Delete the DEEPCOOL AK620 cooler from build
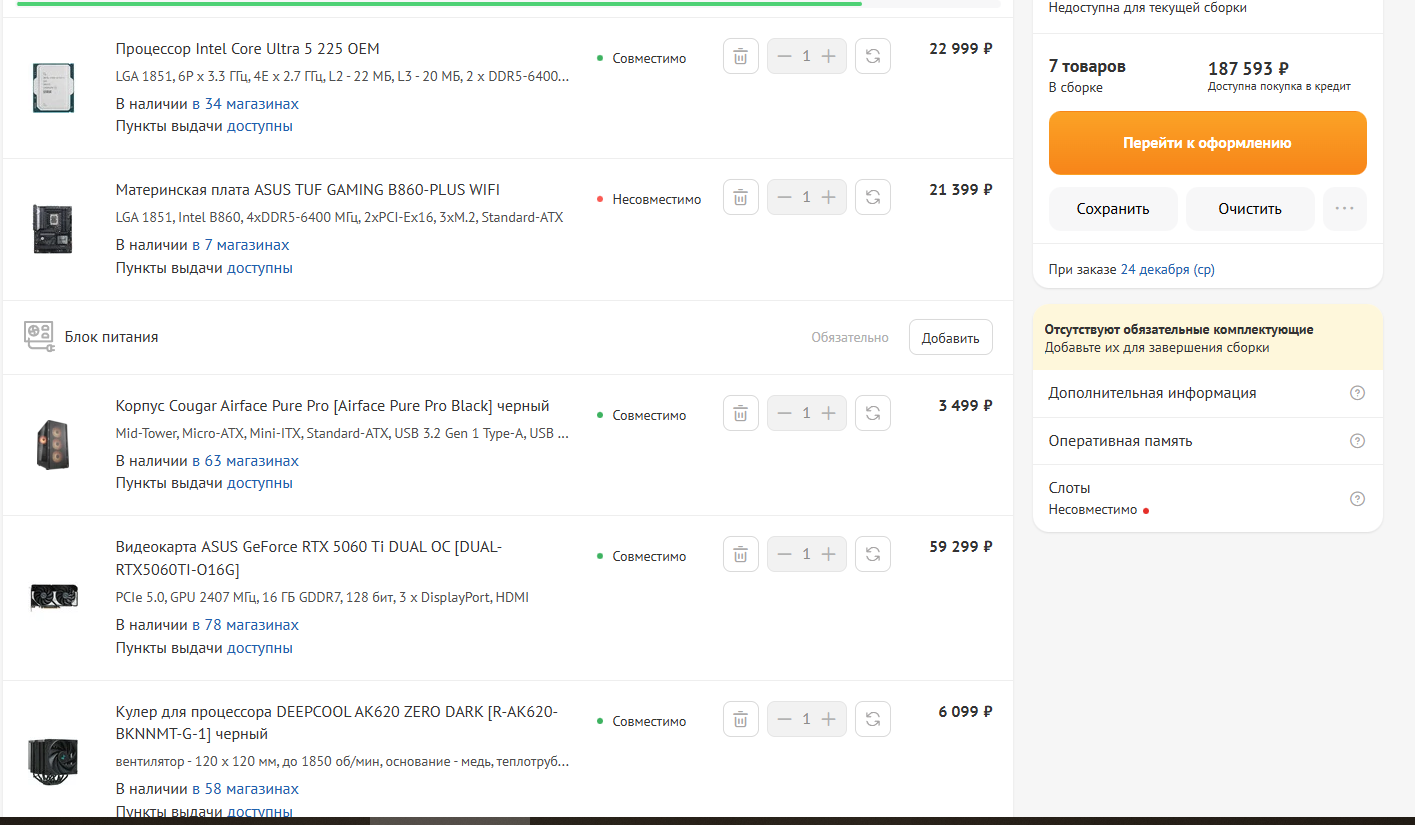The width and height of the screenshot is (1415, 825). [741, 719]
